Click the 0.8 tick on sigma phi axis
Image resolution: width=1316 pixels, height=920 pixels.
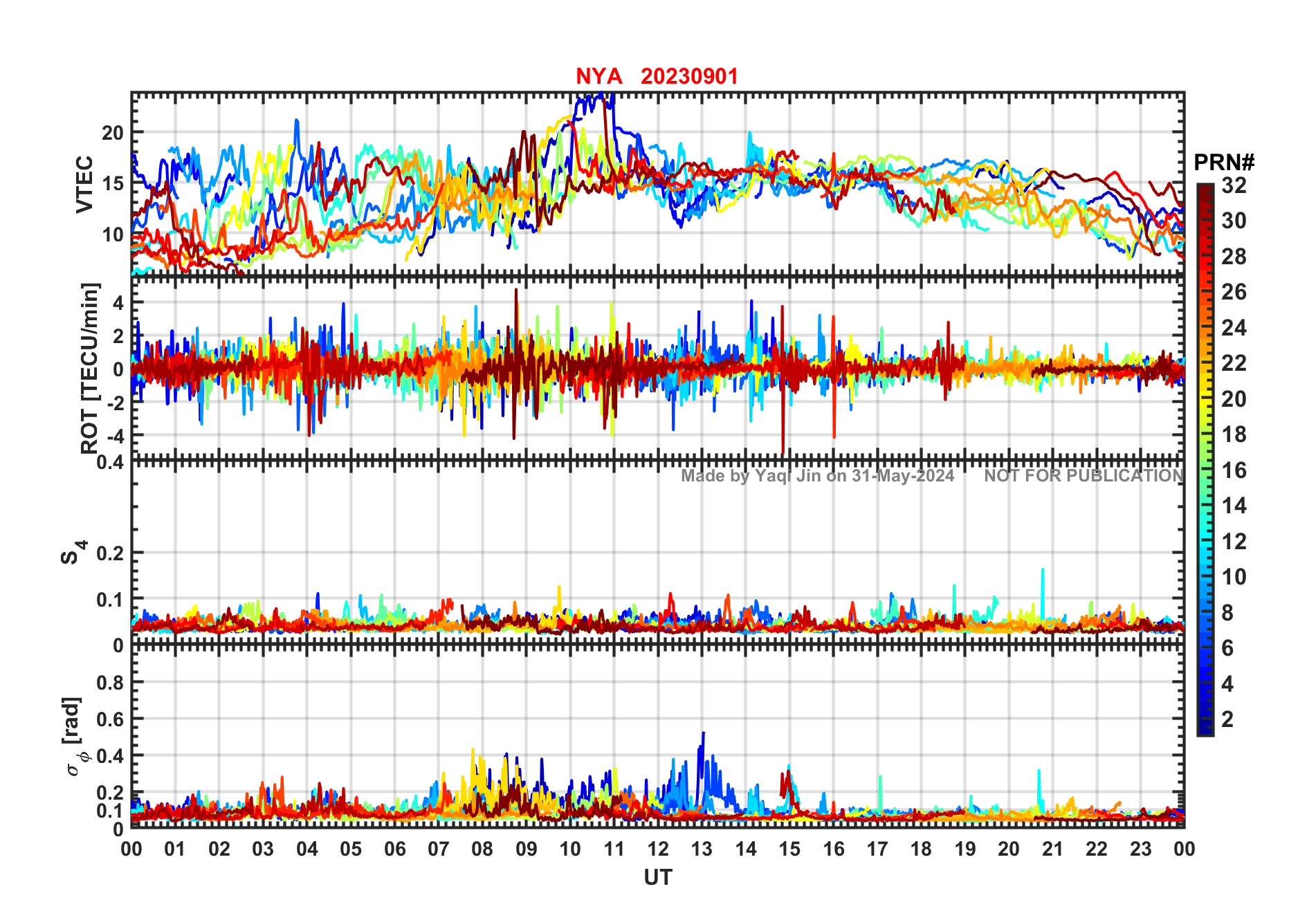tap(111, 683)
